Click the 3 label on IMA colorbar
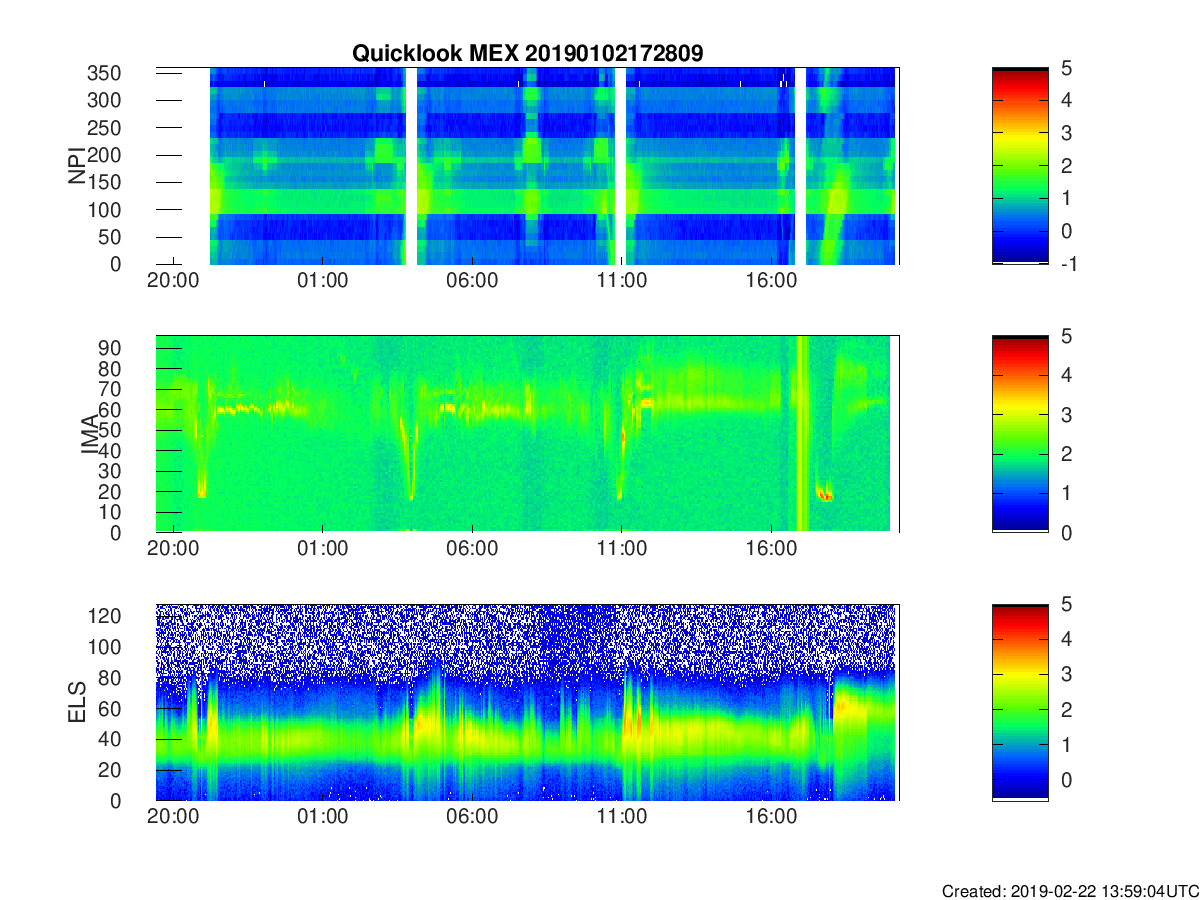The height and width of the screenshot is (900, 1200). 1068,415
